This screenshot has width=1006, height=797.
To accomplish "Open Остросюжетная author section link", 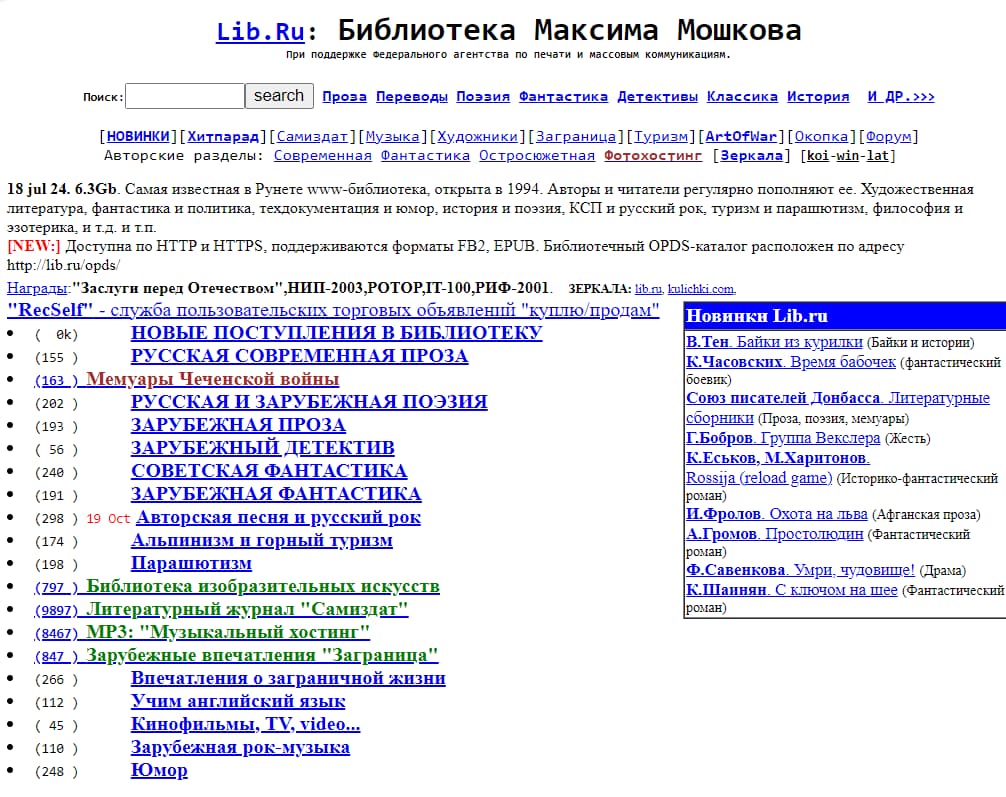I will (x=537, y=156).
